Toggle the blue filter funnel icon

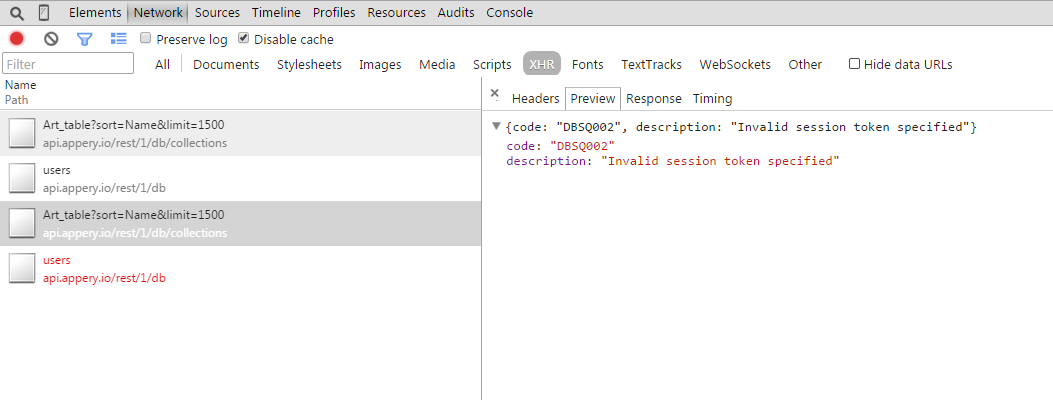click(x=85, y=39)
